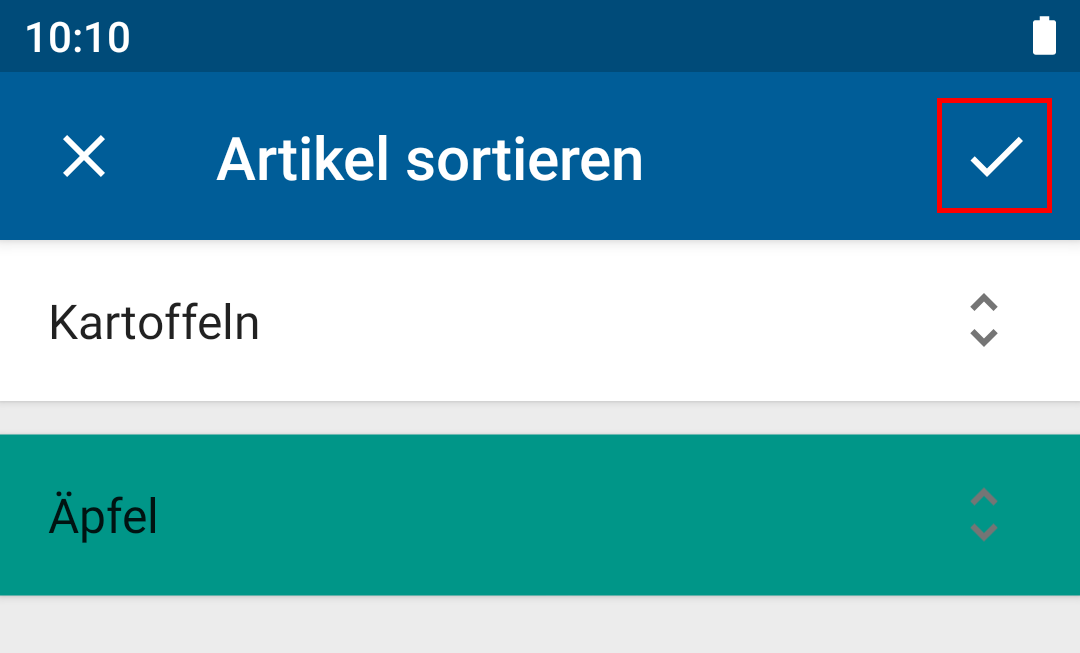Select the Kartoffeln list item
This screenshot has height=653, width=1080.
[540, 320]
